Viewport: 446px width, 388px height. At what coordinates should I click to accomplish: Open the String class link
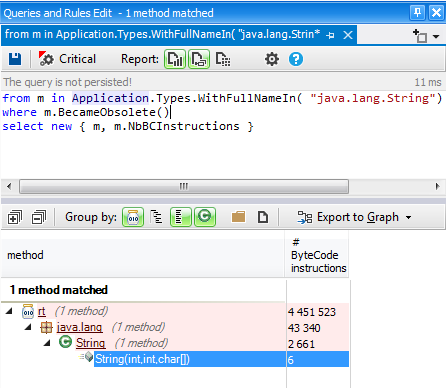point(90,343)
